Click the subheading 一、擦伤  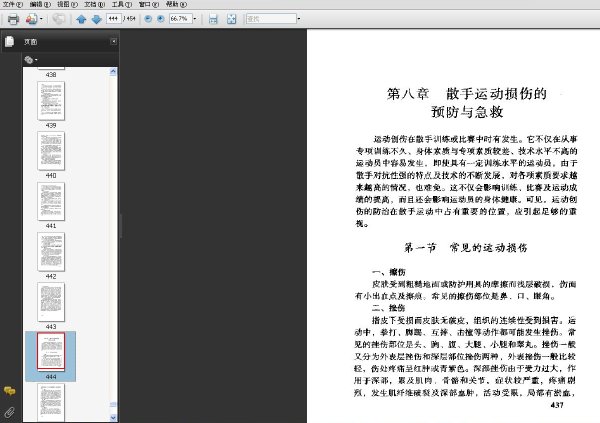point(388,272)
